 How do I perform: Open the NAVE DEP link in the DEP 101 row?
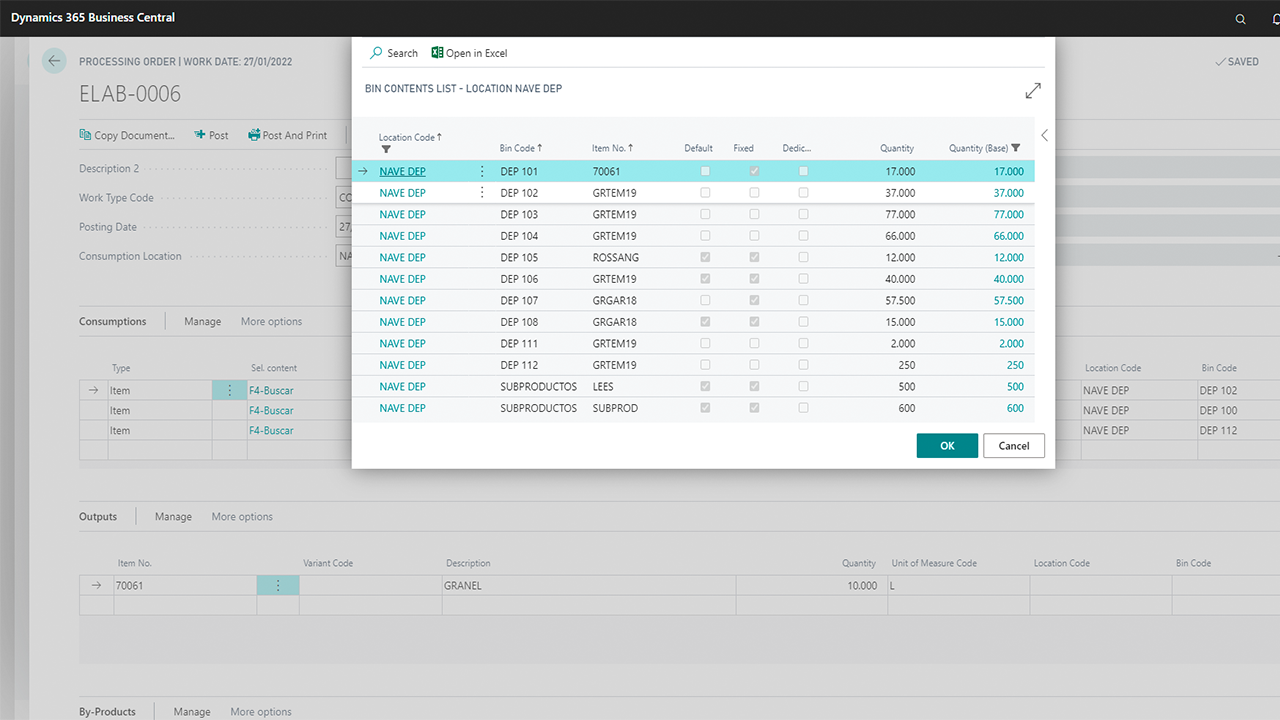[x=402, y=171]
